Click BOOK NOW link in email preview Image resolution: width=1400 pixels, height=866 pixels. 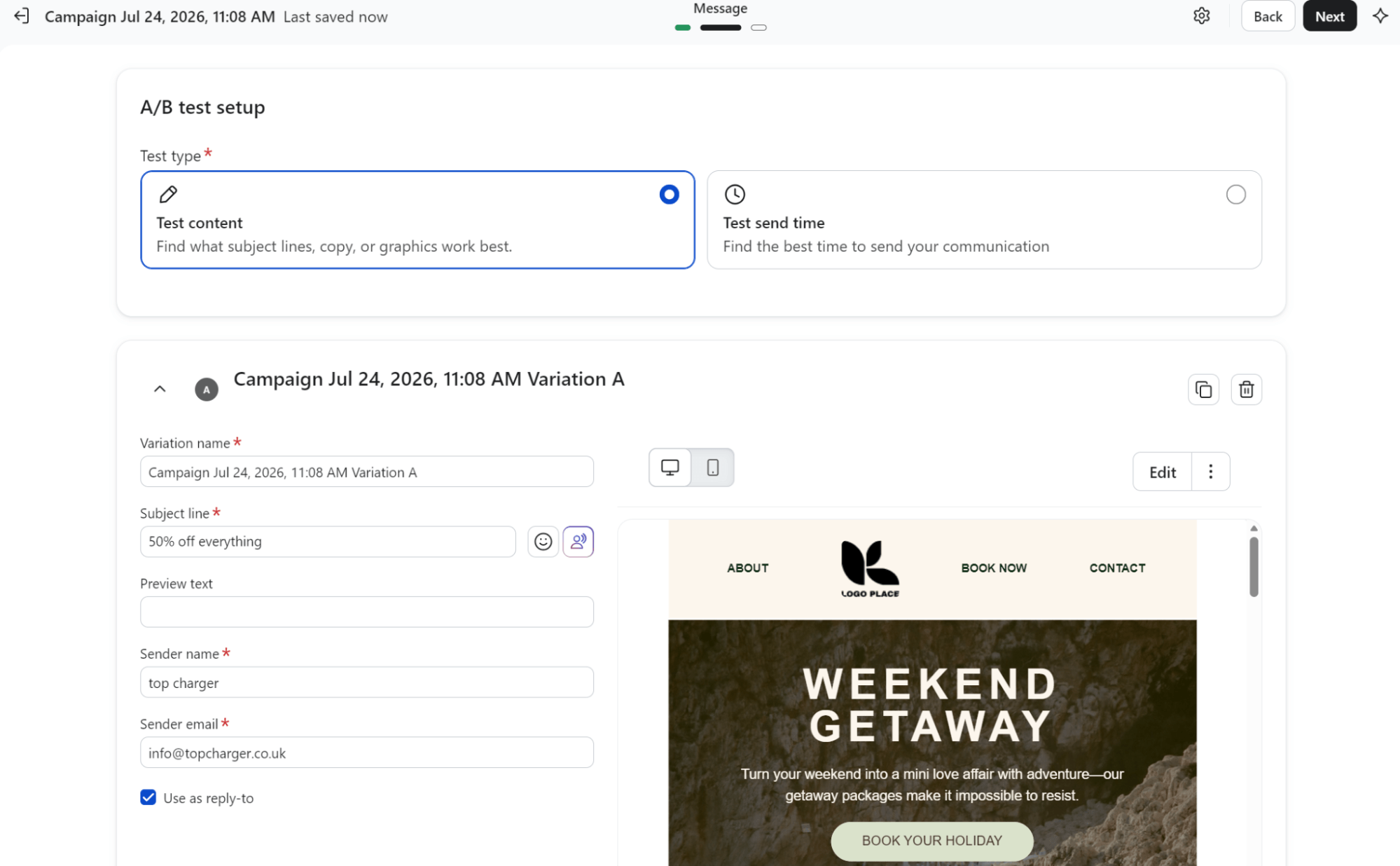(994, 568)
